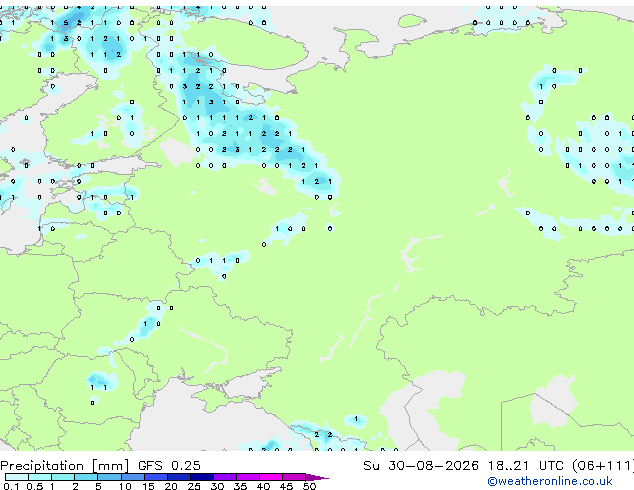Pick the 20 to 25 mm legend swatch
This screenshot has width=634, height=490.
click(x=179, y=477)
